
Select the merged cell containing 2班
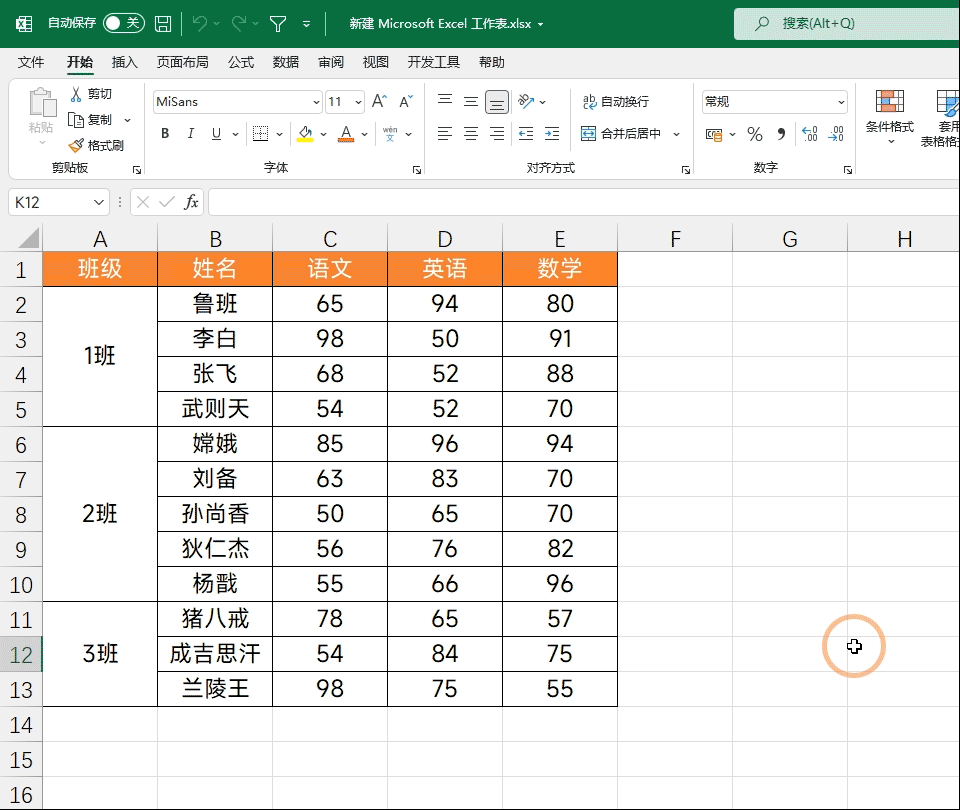click(100, 514)
